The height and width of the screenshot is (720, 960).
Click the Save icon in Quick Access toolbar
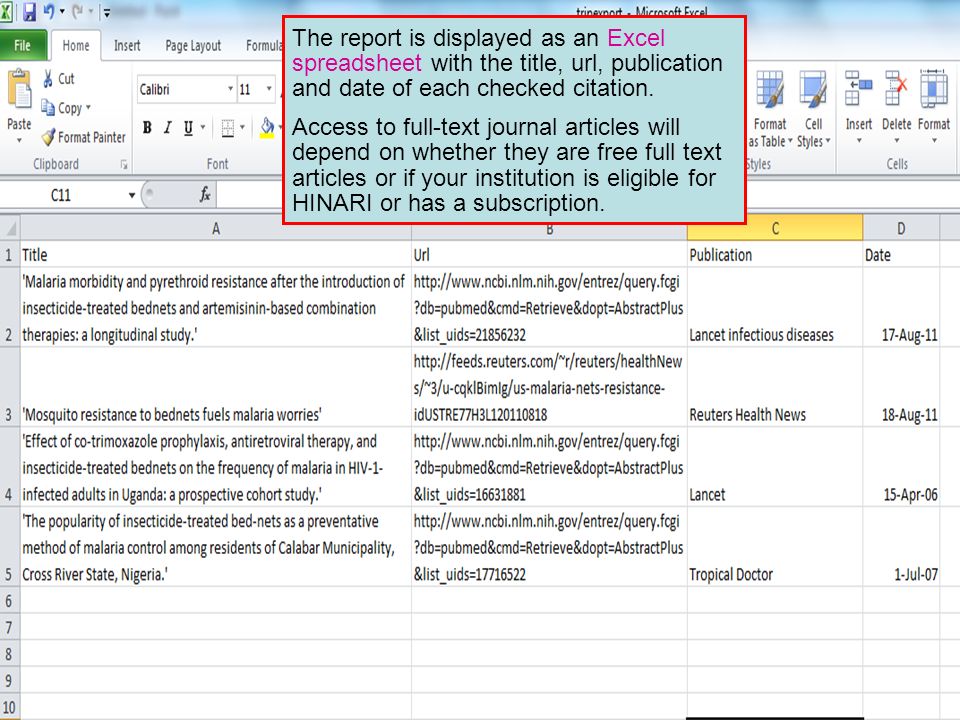[29, 12]
